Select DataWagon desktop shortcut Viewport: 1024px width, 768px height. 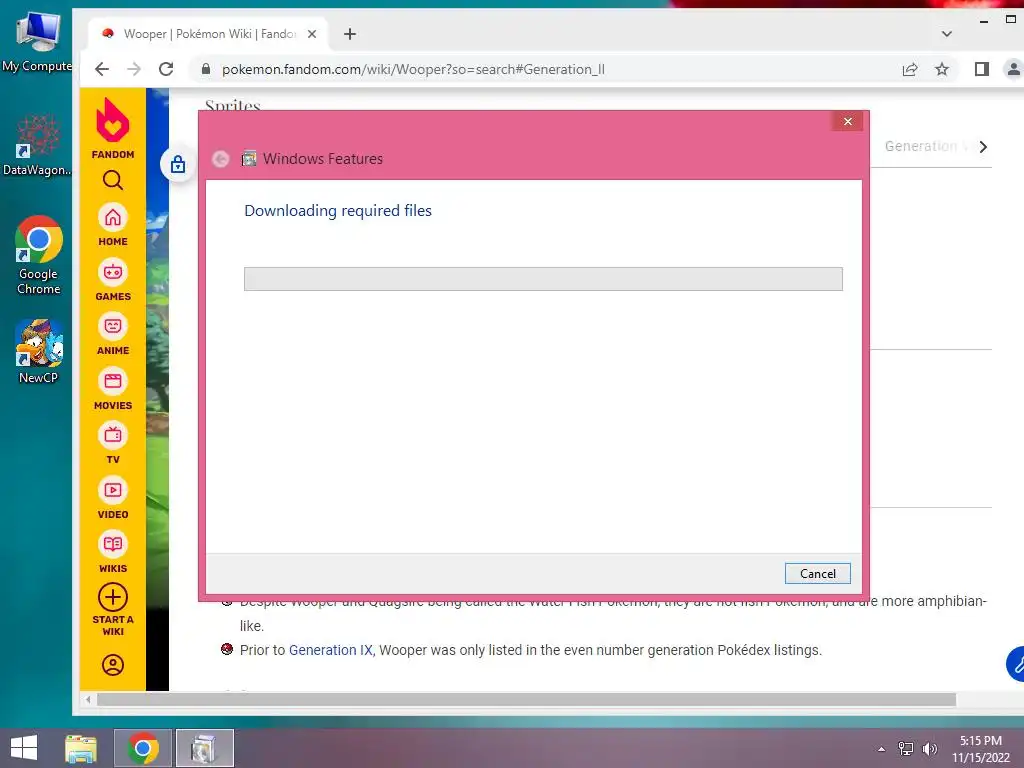click(37, 145)
